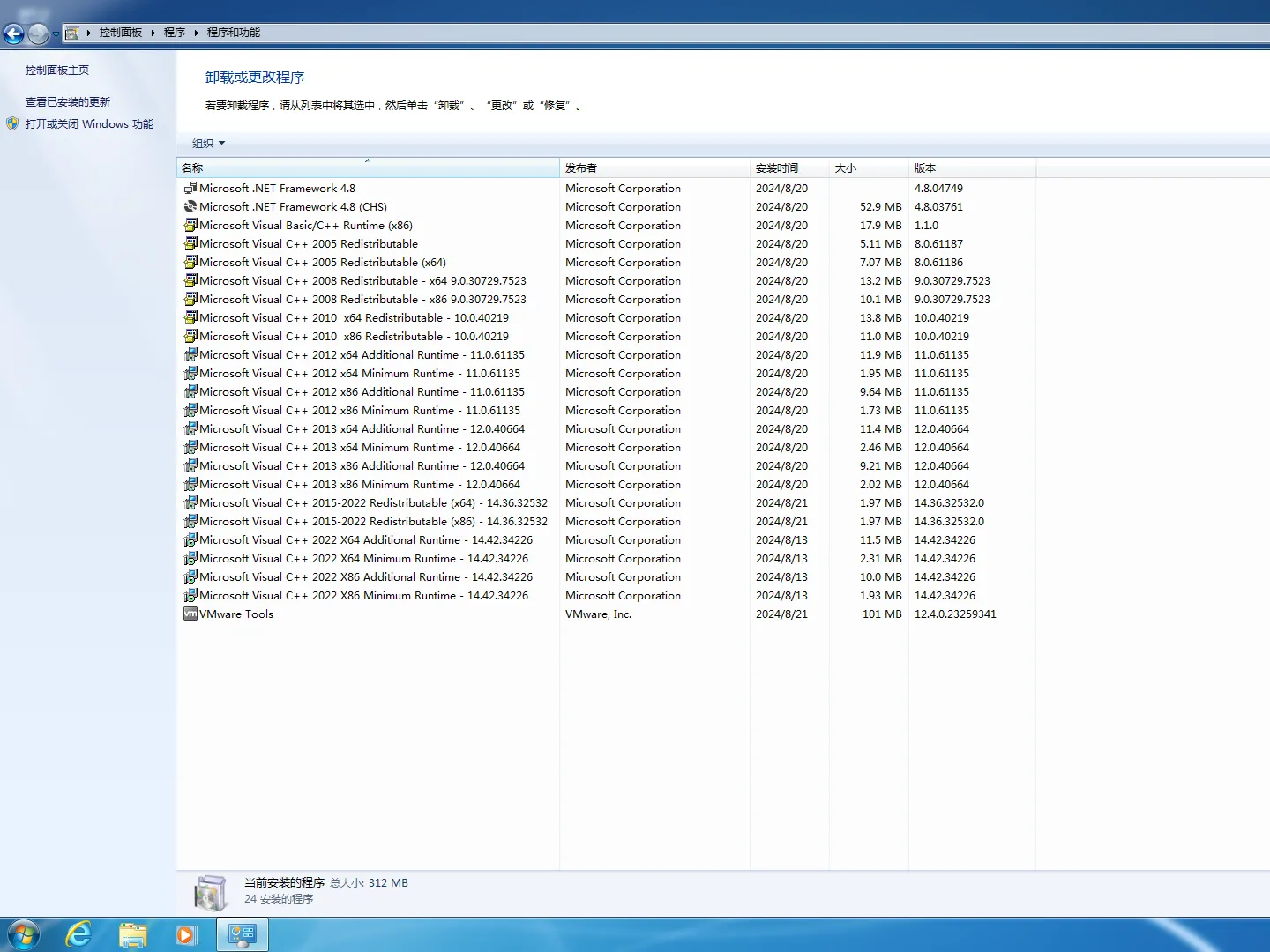This screenshot has width=1270, height=952.
Task: Select the VMware Tools entry in the list
Action: pyautogui.click(x=236, y=614)
